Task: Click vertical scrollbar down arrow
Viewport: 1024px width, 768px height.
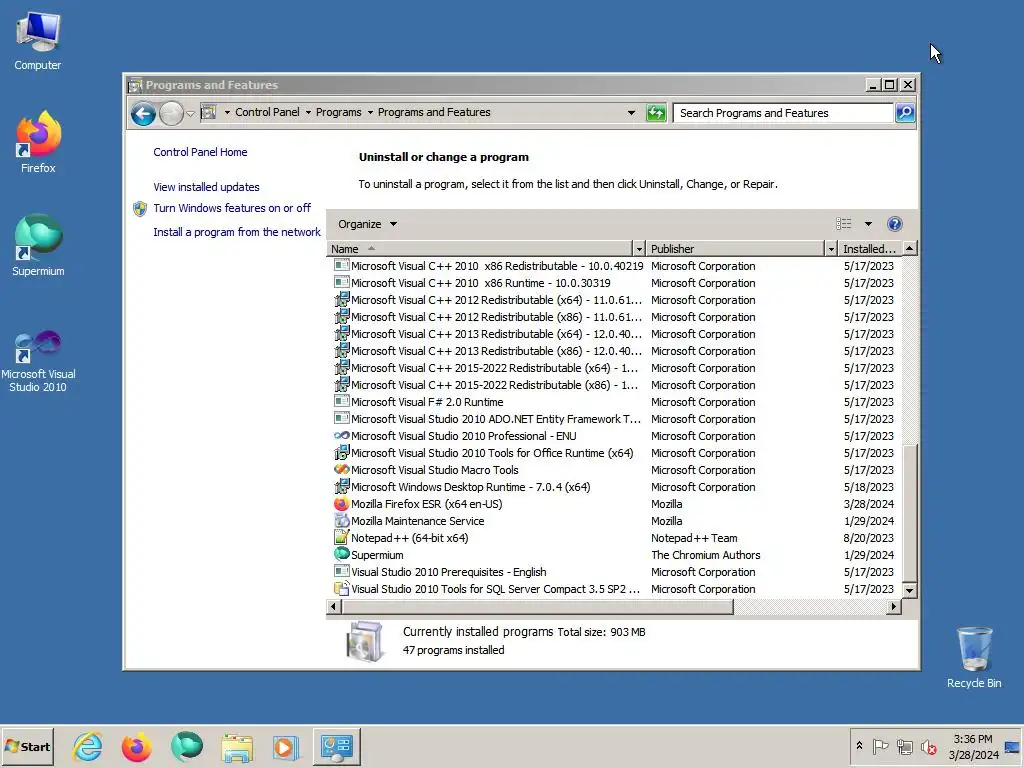Action: [909, 590]
